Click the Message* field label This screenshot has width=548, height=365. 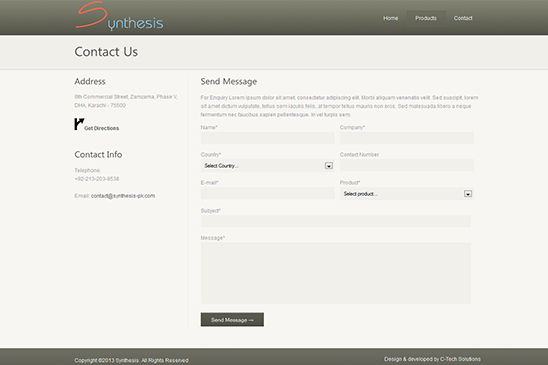(212, 238)
